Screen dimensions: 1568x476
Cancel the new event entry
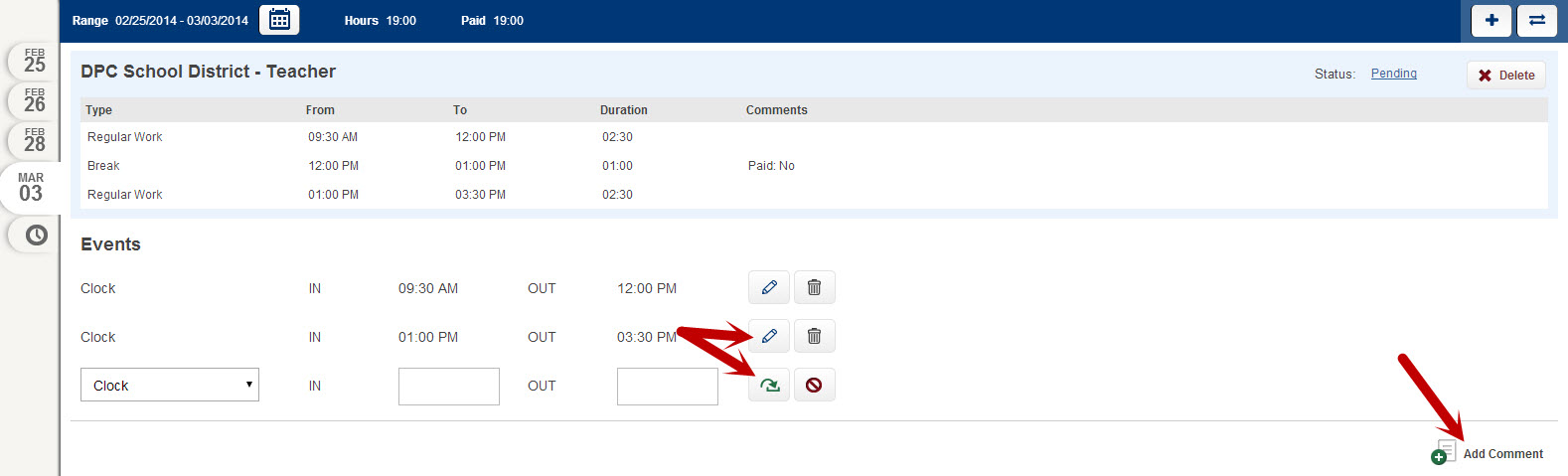tap(814, 385)
